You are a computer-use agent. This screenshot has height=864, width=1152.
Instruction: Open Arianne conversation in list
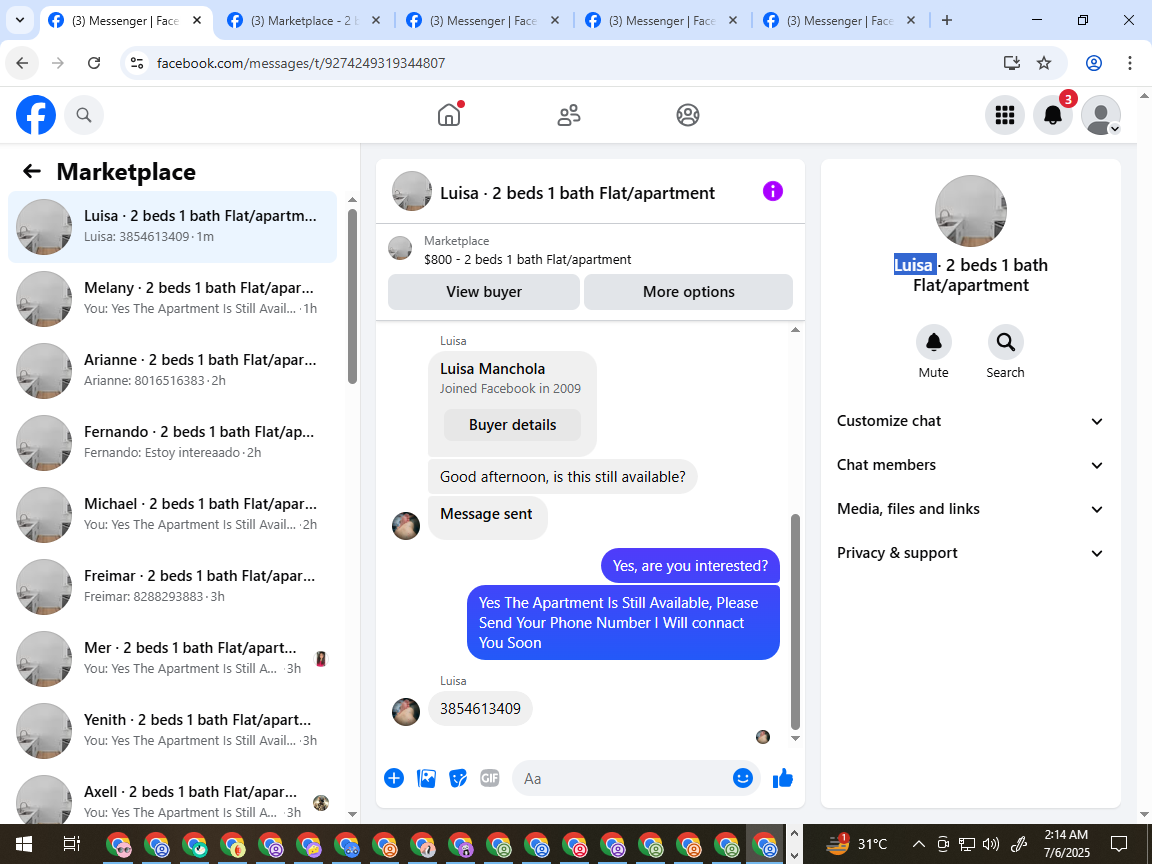click(x=173, y=370)
